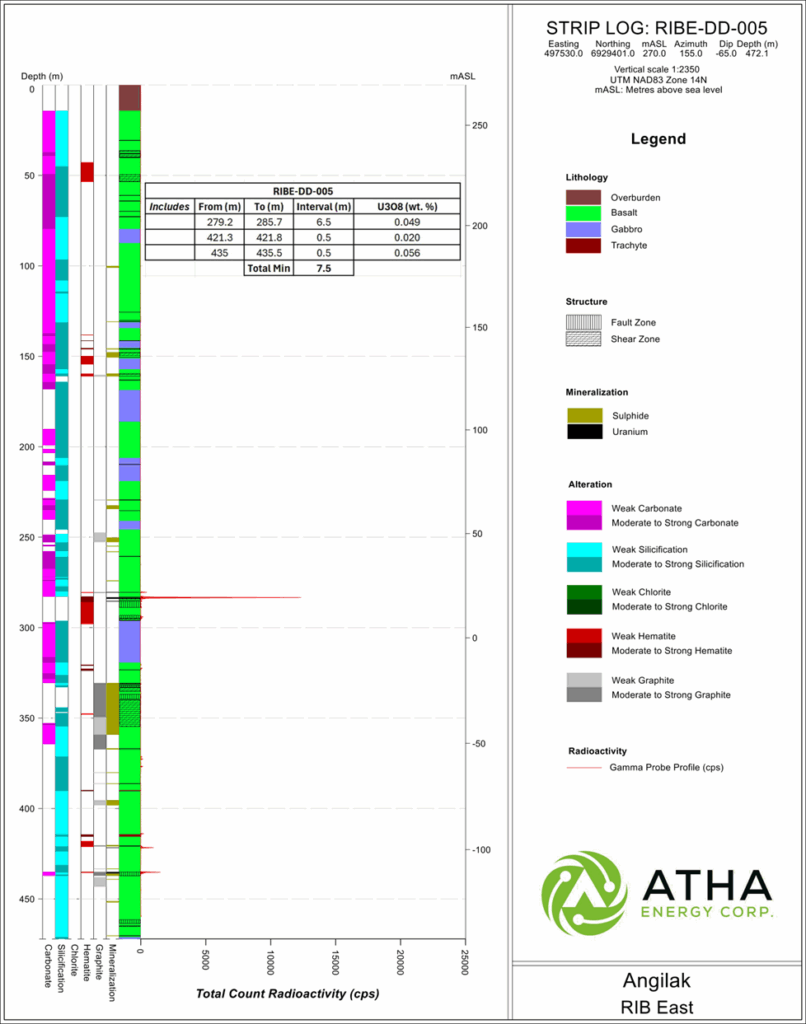Click the STRIP LOG: RIBE-DD-005 title
The width and height of the screenshot is (806, 1024).
click(x=657, y=28)
